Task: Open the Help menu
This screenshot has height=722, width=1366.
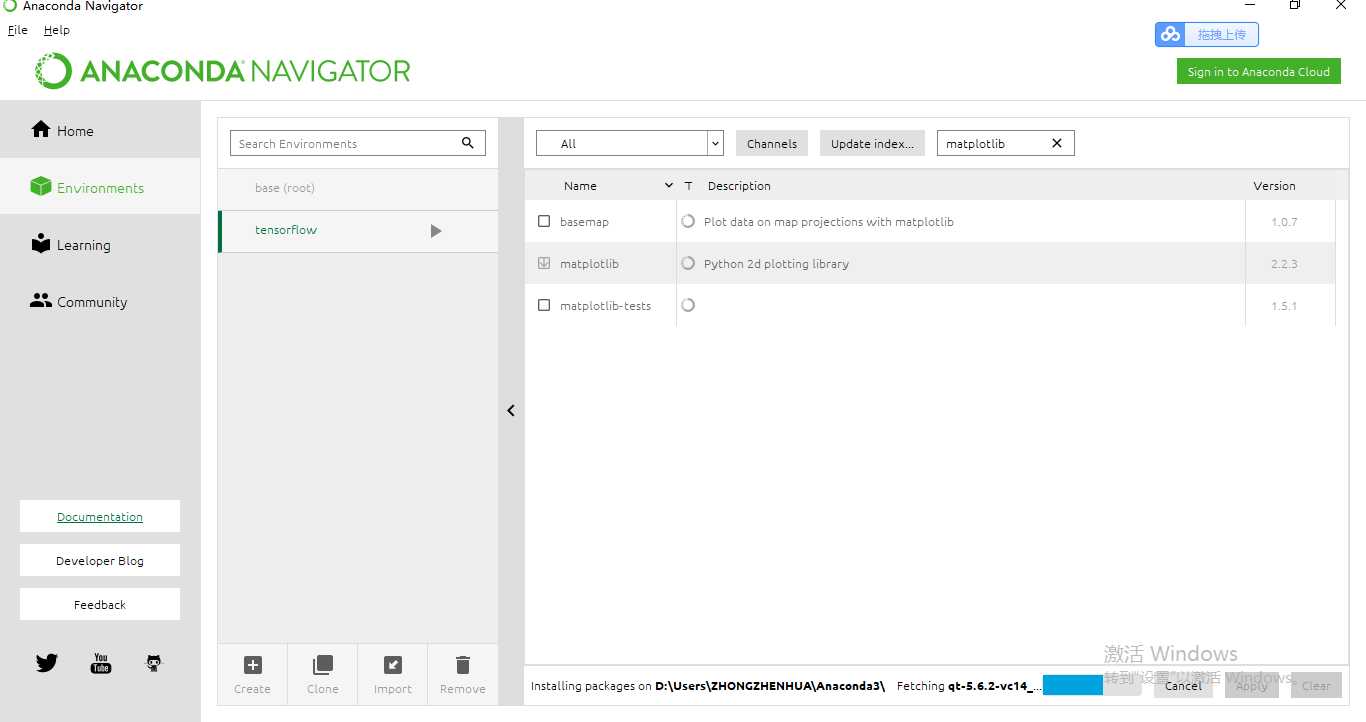Action: point(57,30)
